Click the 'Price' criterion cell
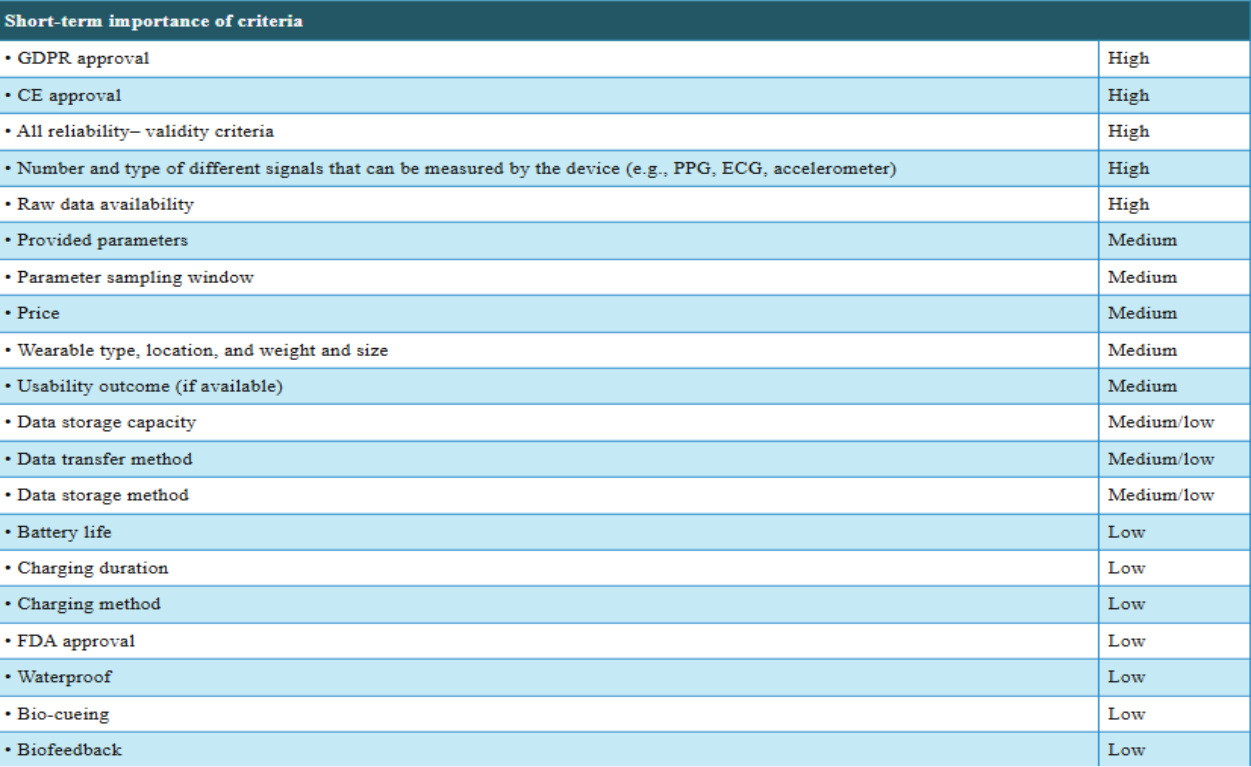The width and height of the screenshot is (1251, 767). (38, 313)
